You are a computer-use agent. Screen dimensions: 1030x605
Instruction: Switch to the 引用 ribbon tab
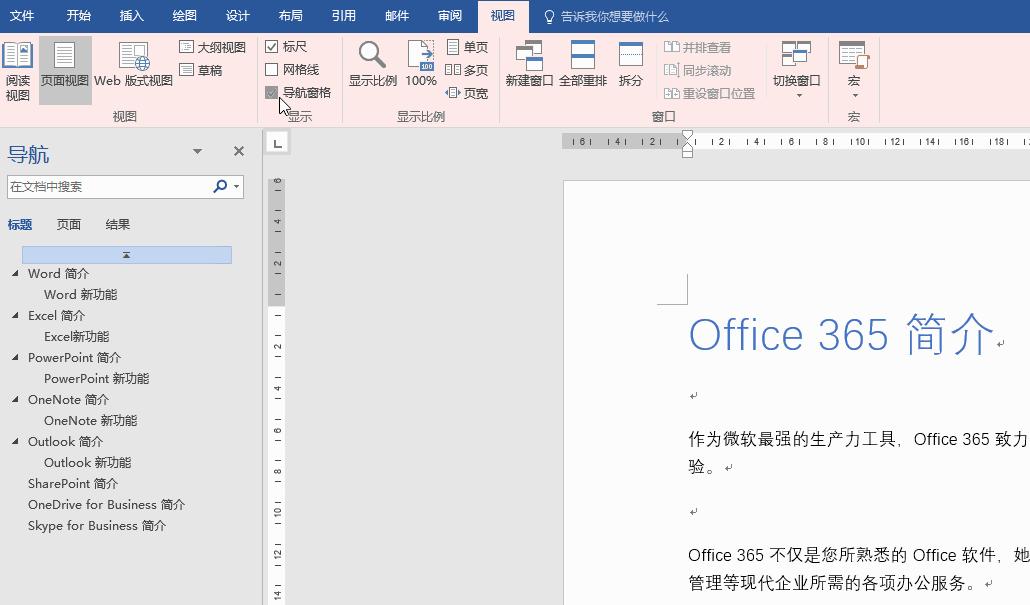[343, 16]
